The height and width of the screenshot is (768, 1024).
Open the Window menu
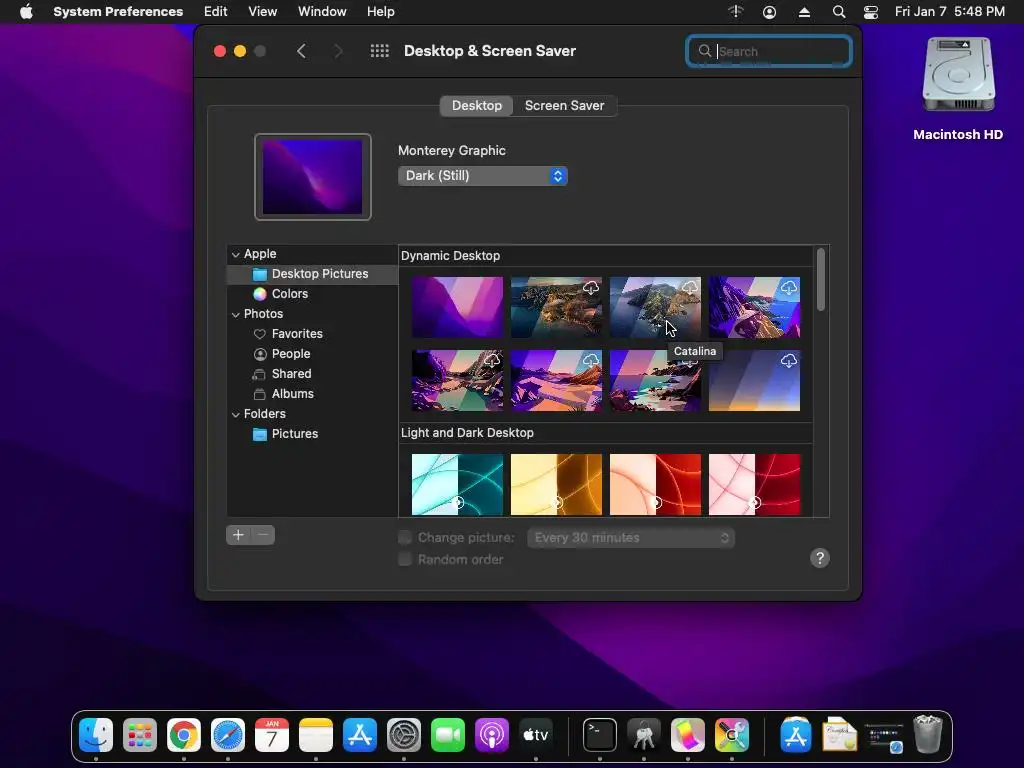click(x=322, y=12)
